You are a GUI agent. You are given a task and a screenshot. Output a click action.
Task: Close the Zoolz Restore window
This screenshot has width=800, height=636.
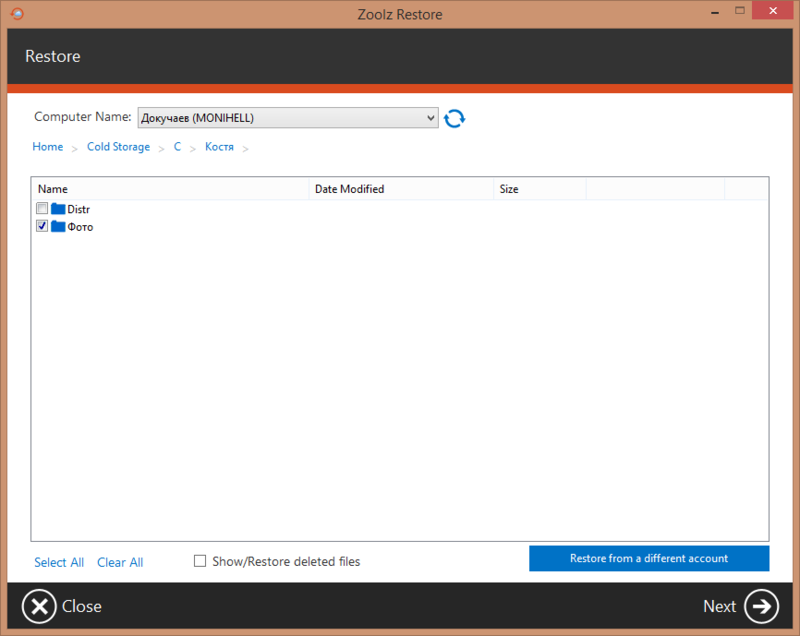pos(772,11)
